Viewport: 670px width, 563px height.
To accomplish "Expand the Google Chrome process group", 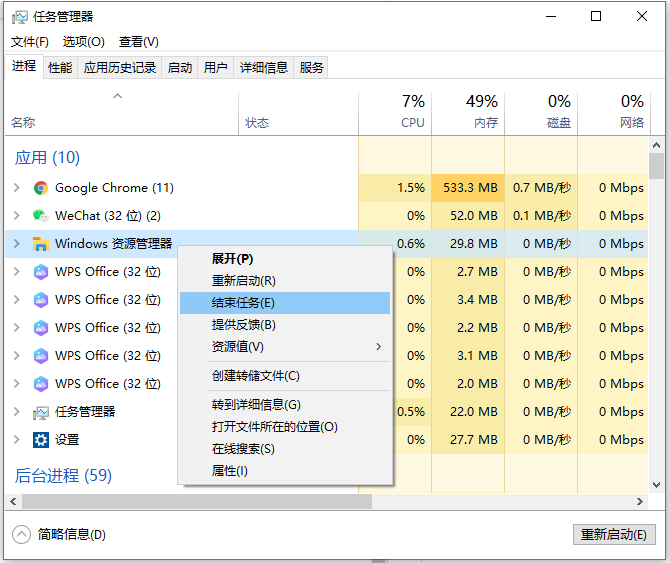I will pyautogui.click(x=16, y=188).
